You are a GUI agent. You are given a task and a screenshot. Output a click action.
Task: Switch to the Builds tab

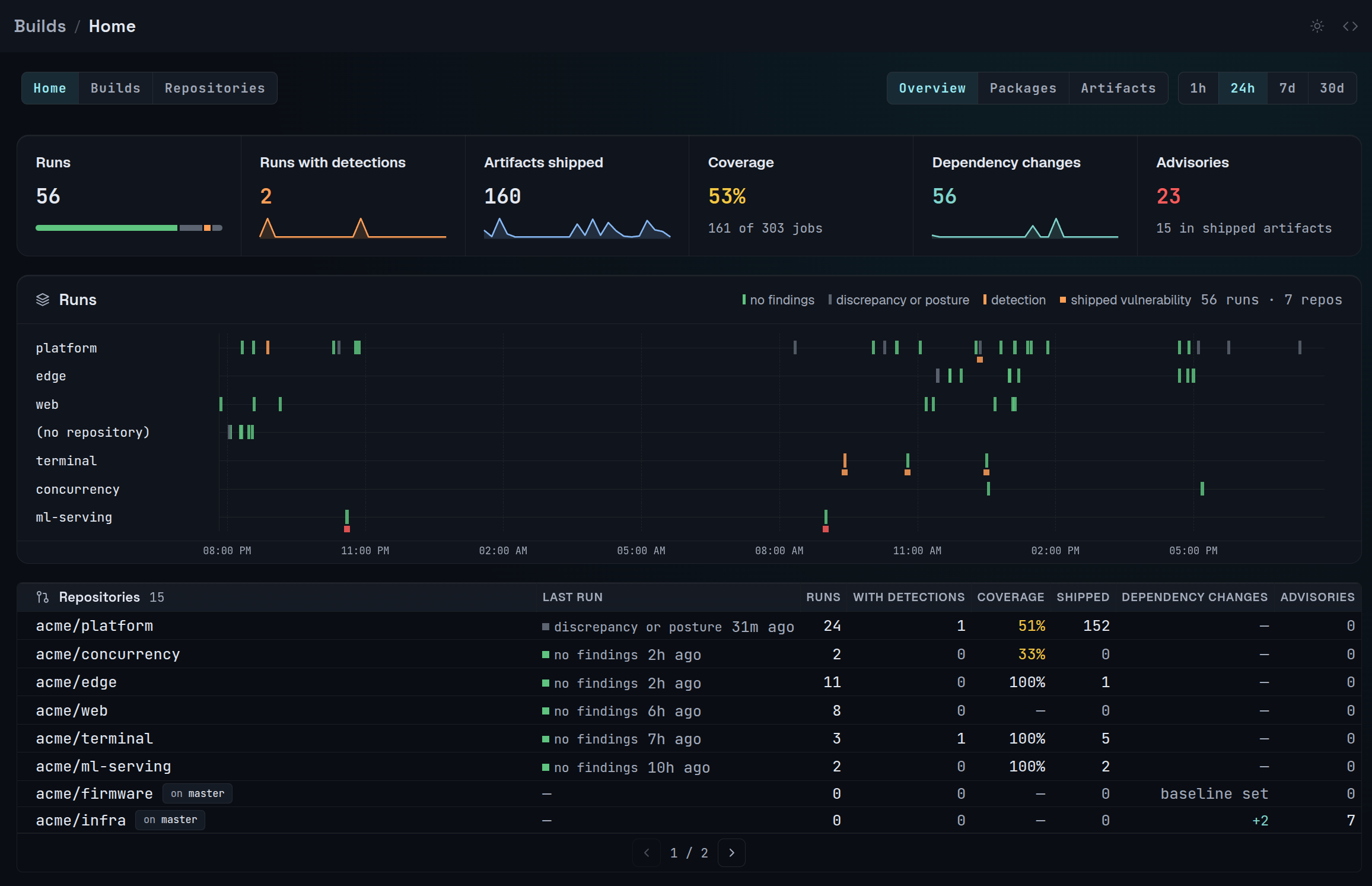(x=116, y=88)
